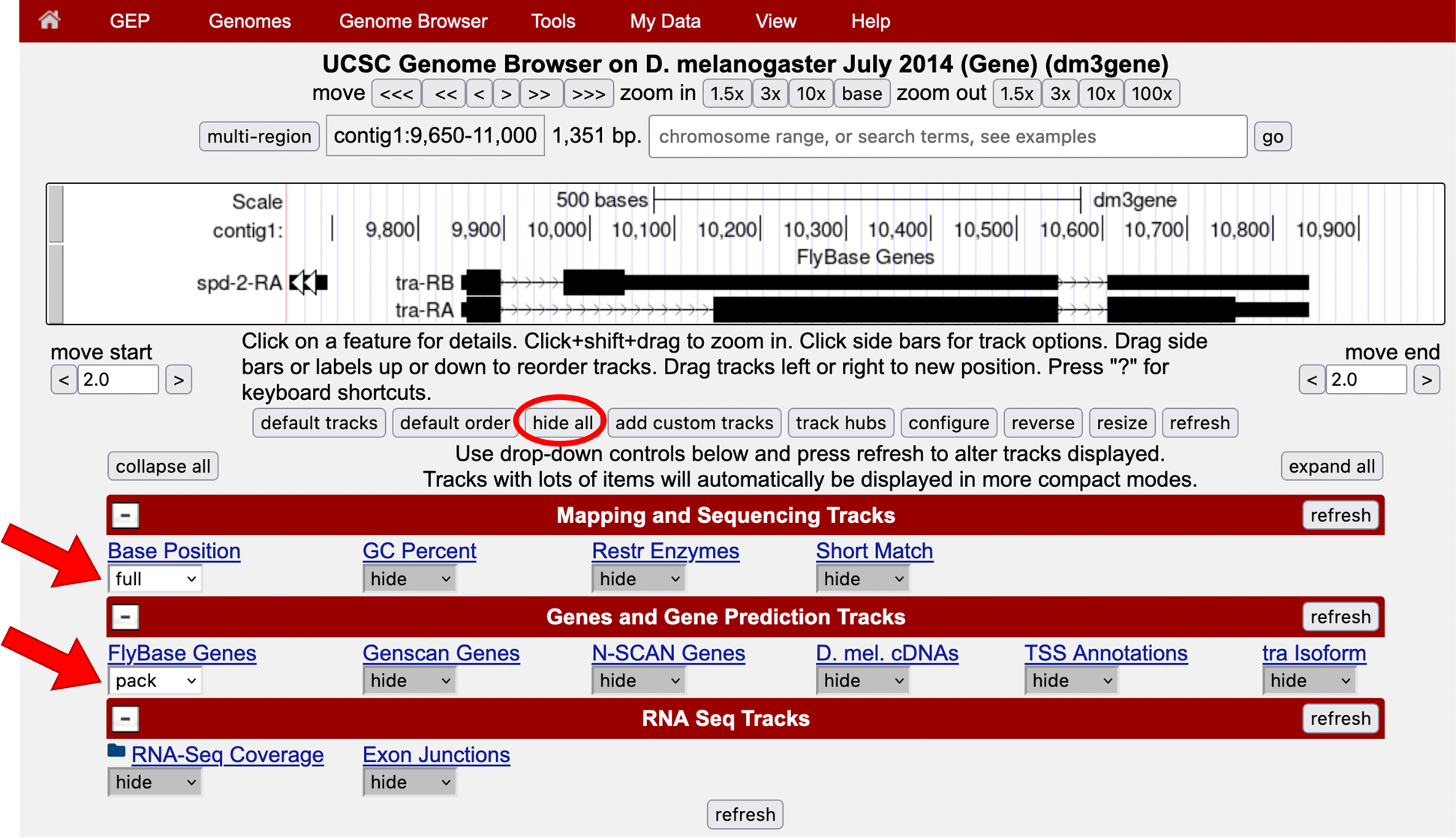Decrease move end with < stepper
1456x838 pixels.
1312,380
